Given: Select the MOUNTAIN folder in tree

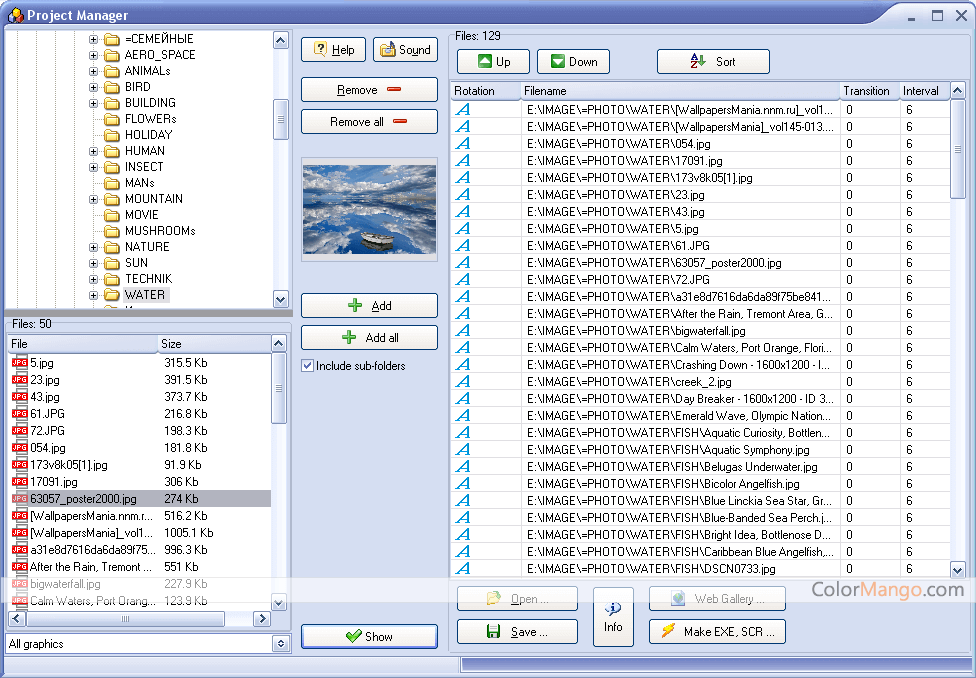Looking at the screenshot, I should 153,199.
